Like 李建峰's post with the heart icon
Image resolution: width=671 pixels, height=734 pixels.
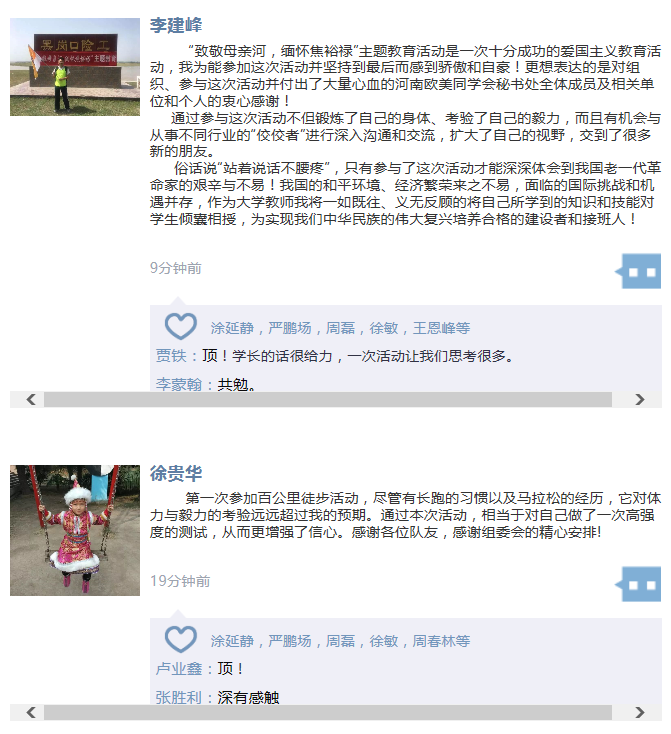pos(181,326)
